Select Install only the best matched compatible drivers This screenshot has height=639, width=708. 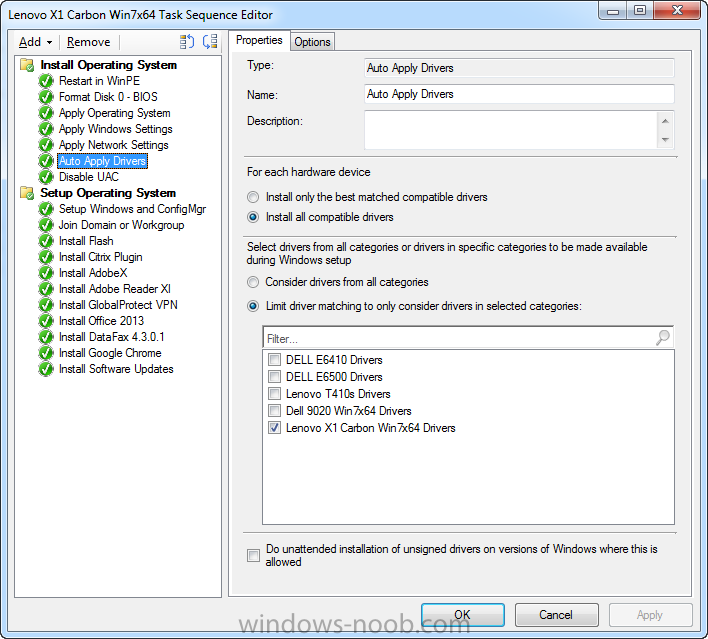click(253, 197)
